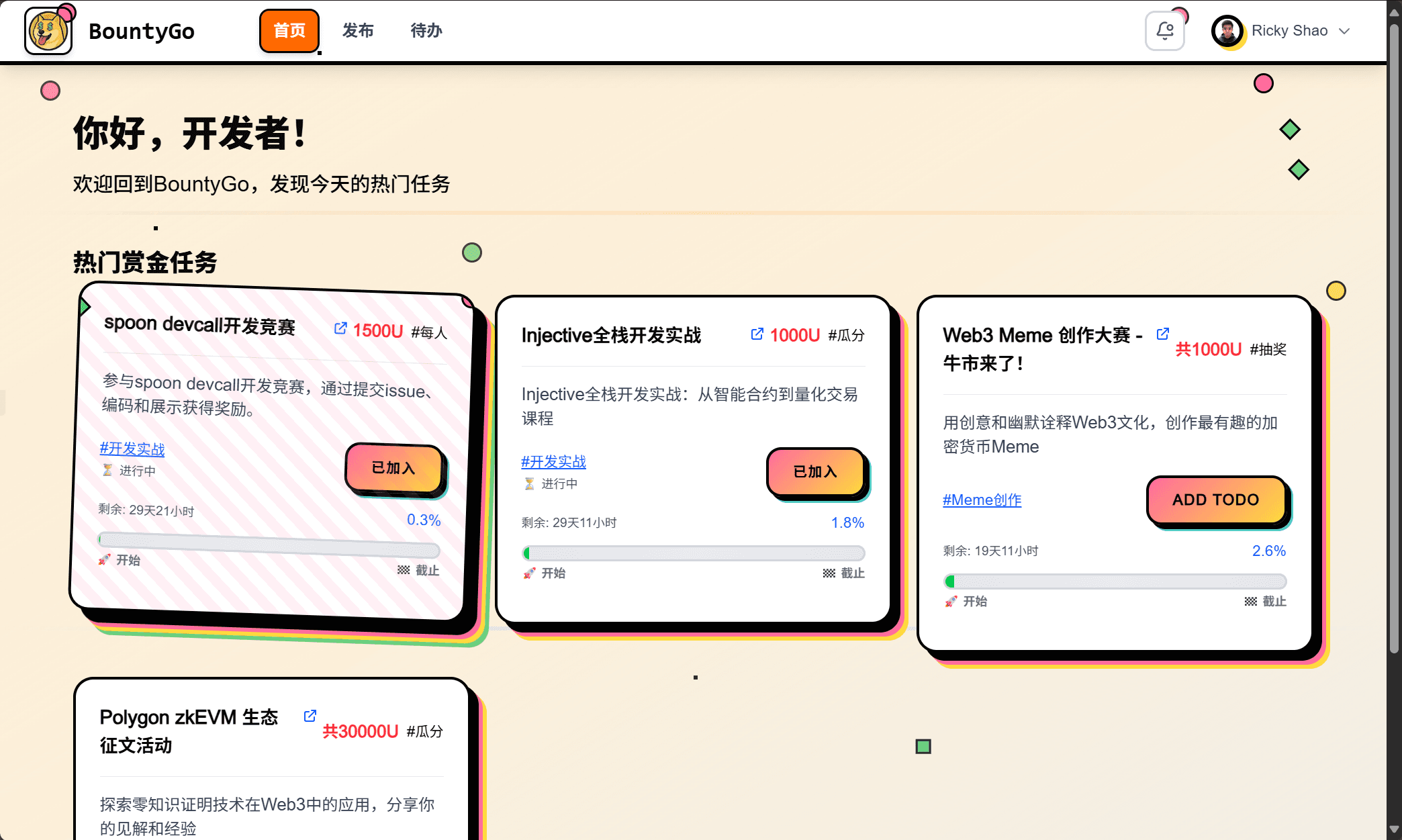Viewport: 1402px width, 840px height.
Task: Click the BountyGo dog logo
Action: click(x=48, y=31)
